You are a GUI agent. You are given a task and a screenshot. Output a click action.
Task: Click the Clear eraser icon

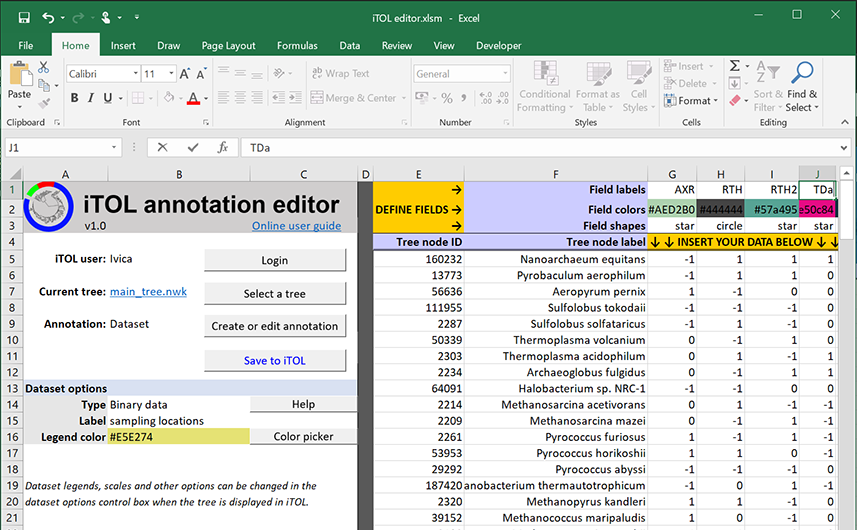pos(735,101)
